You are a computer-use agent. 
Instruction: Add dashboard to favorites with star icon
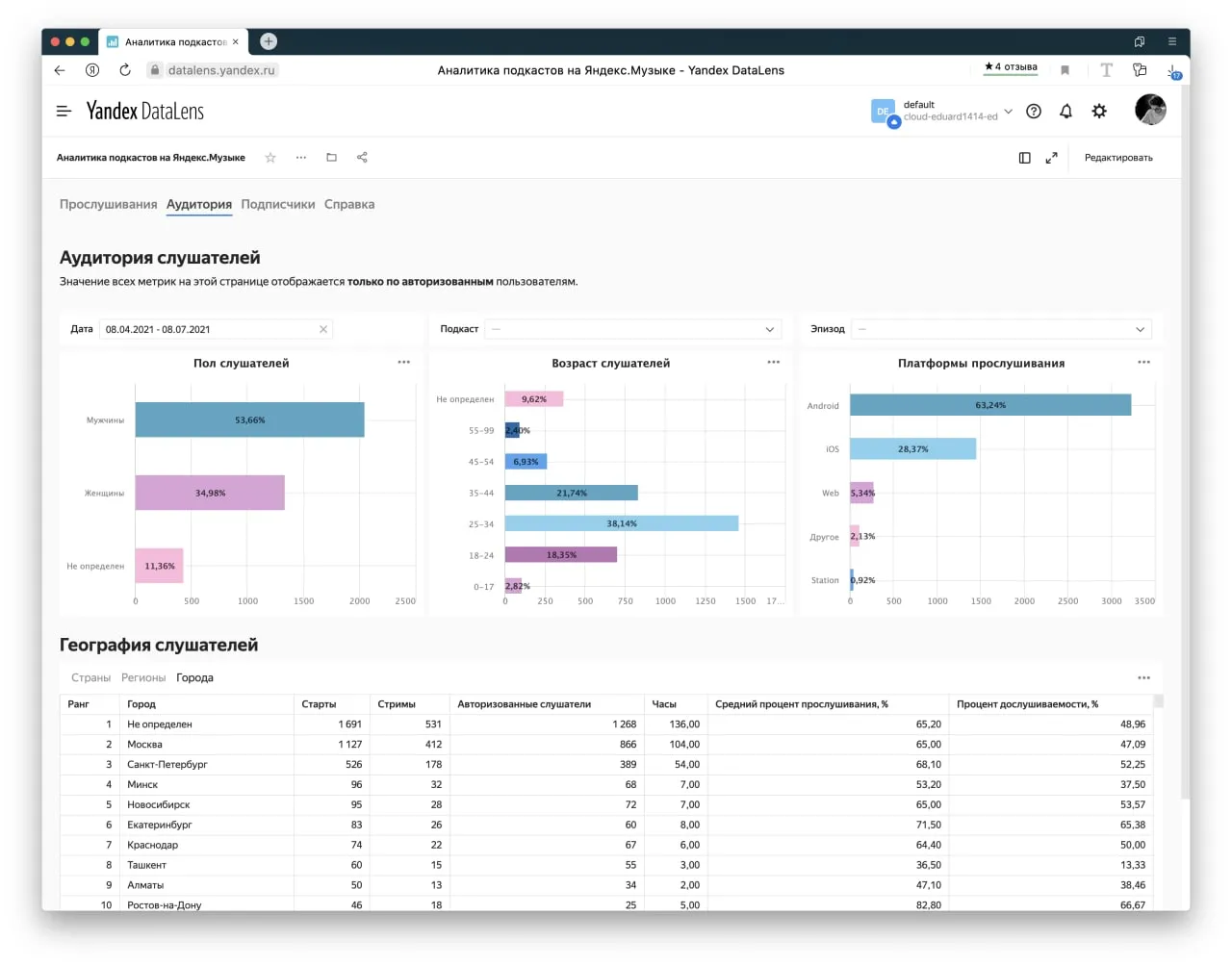270,158
